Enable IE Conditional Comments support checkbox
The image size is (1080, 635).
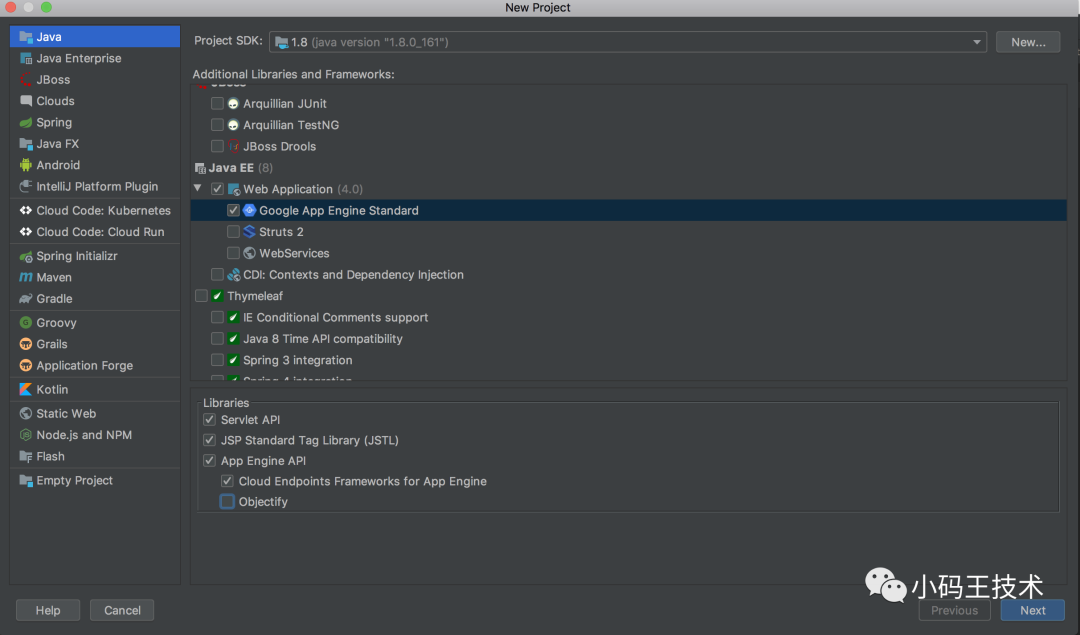click(x=217, y=317)
